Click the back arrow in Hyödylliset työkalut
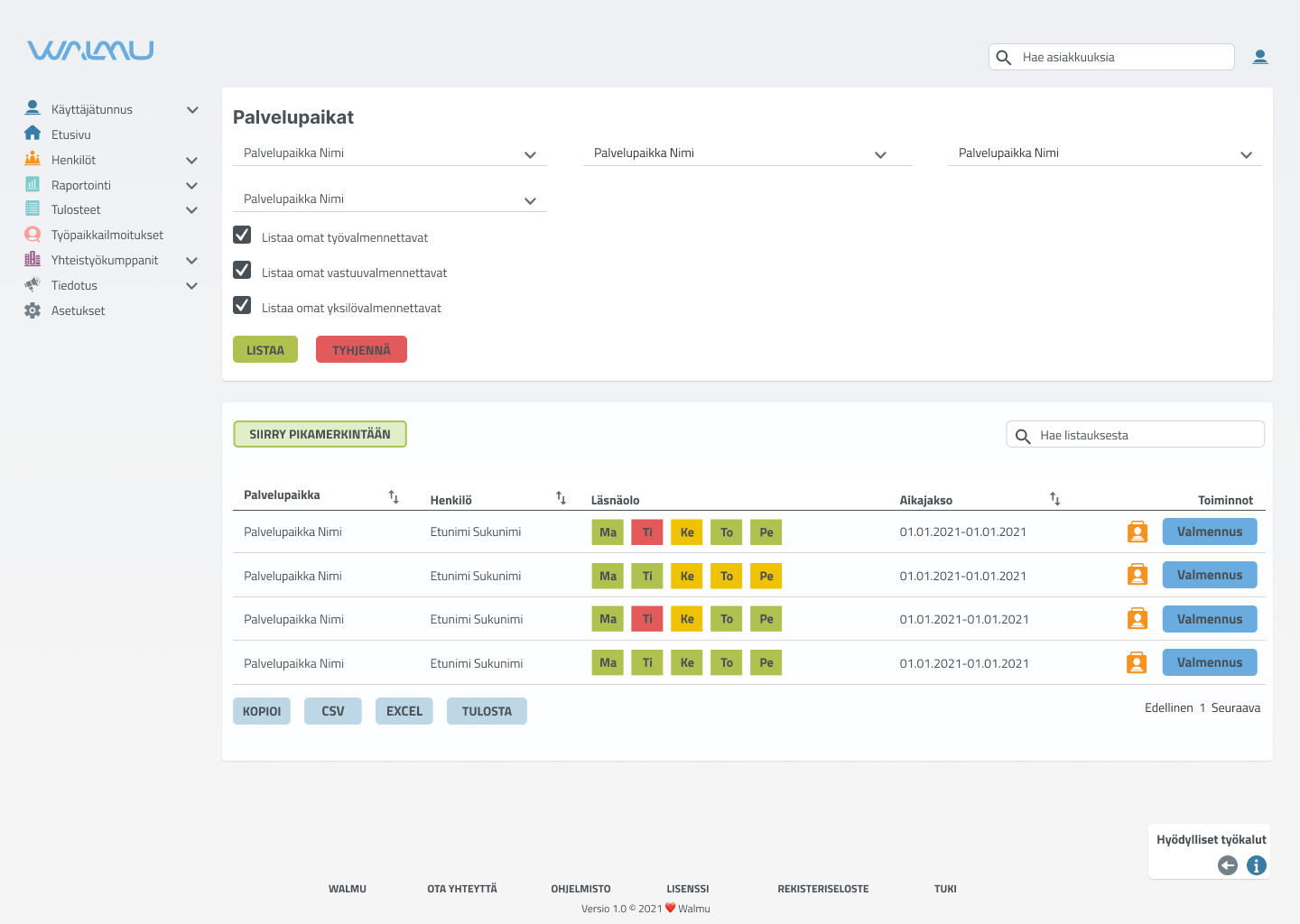 click(1227, 865)
